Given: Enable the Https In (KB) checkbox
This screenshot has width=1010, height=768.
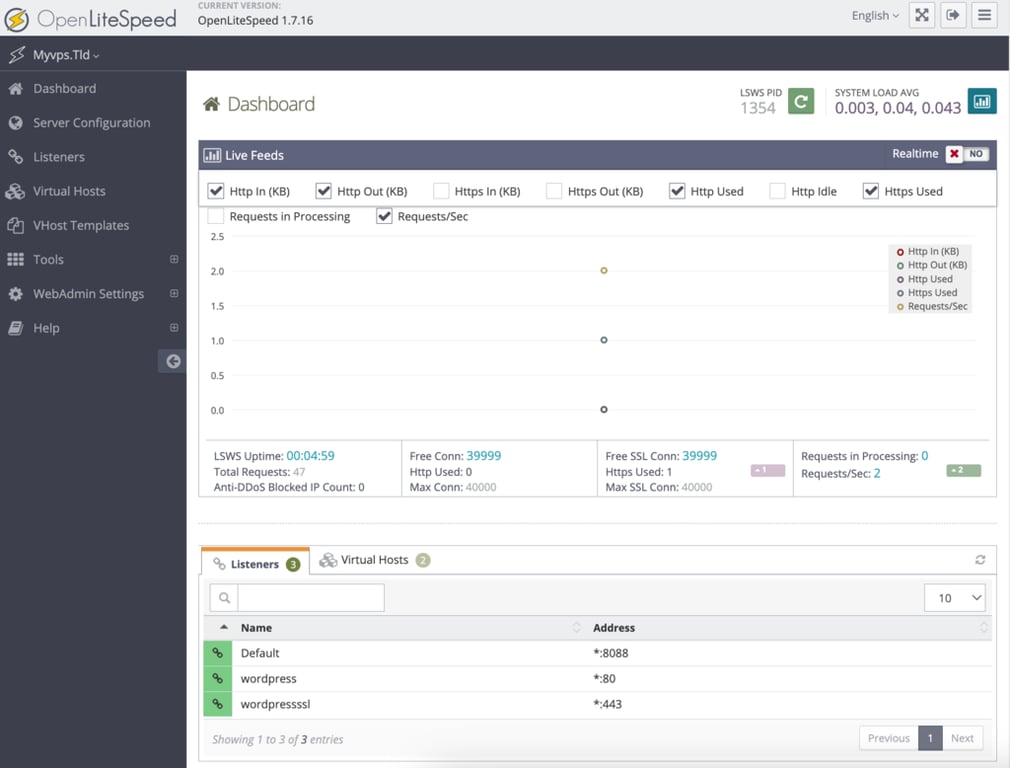Looking at the screenshot, I should coord(441,190).
